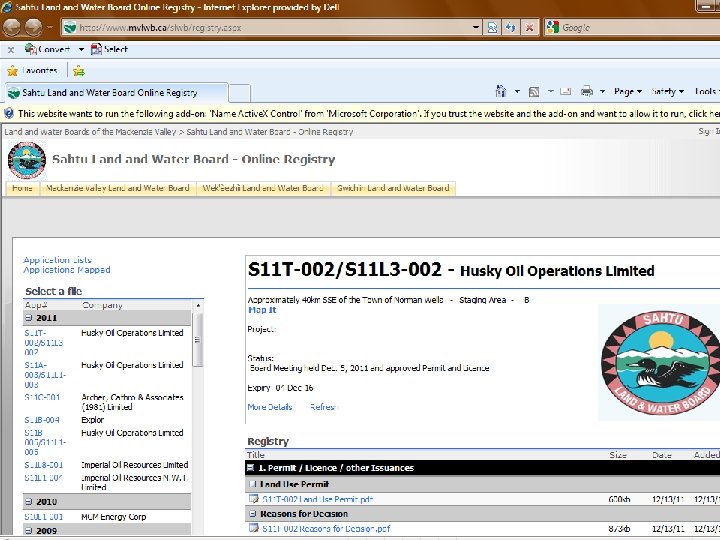This screenshot has height=540, width=720.
Task: Click the Compatibility View icon by address bar
Action: tap(492, 28)
